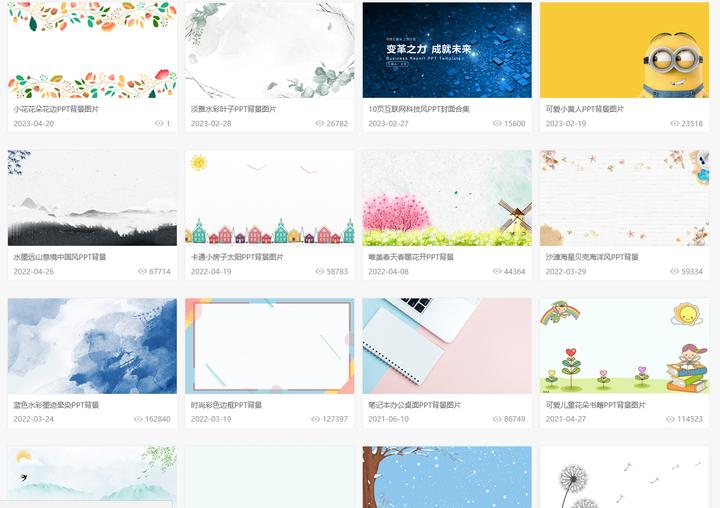The height and width of the screenshot is (508, 720).
Task: Open the 可爱儿童花朵书籍PPT背景图片 title
Action: [596, 405]
